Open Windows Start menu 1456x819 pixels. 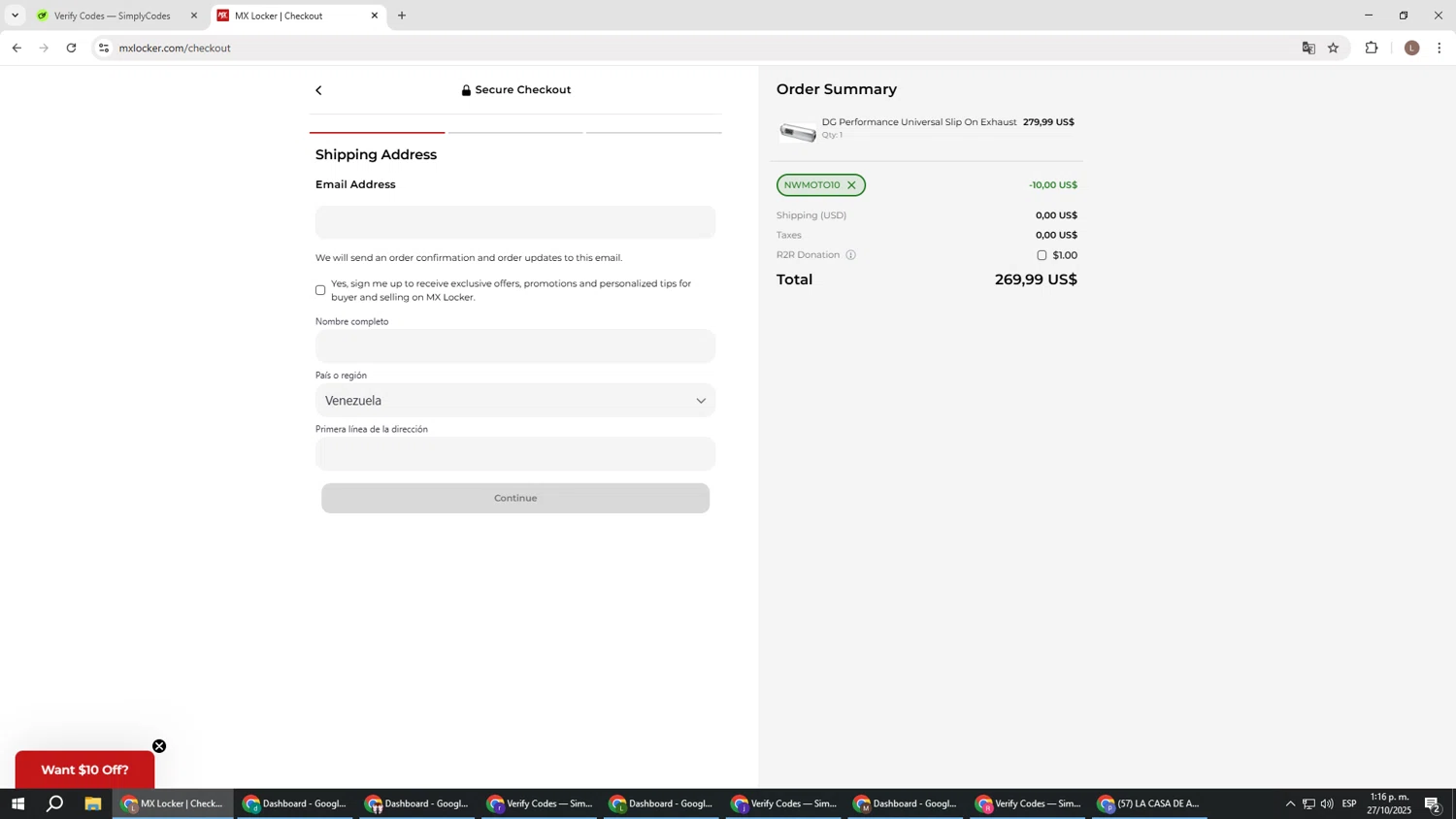tap(17, 803)
